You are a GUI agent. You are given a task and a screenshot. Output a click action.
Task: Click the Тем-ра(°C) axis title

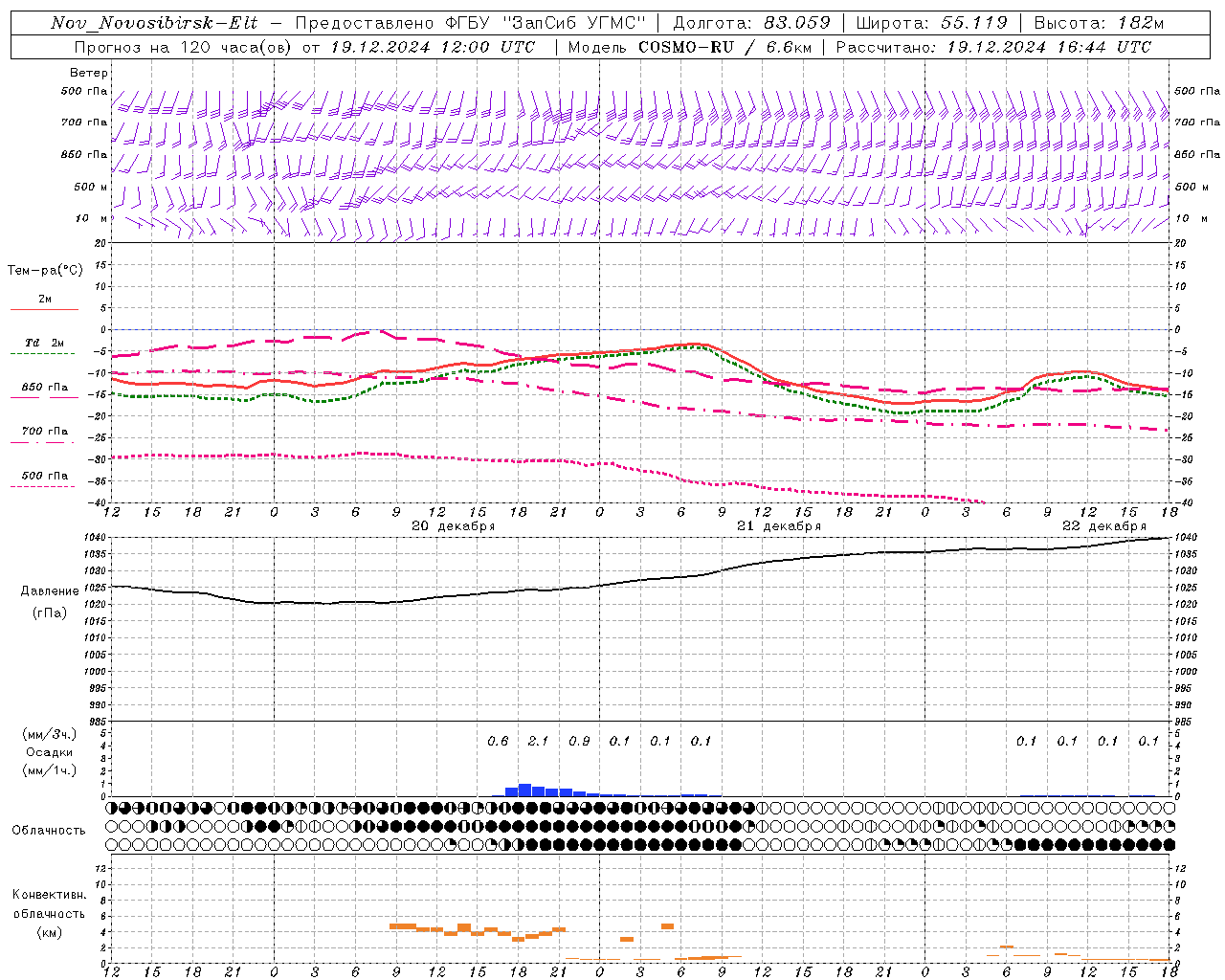(45, 271)
